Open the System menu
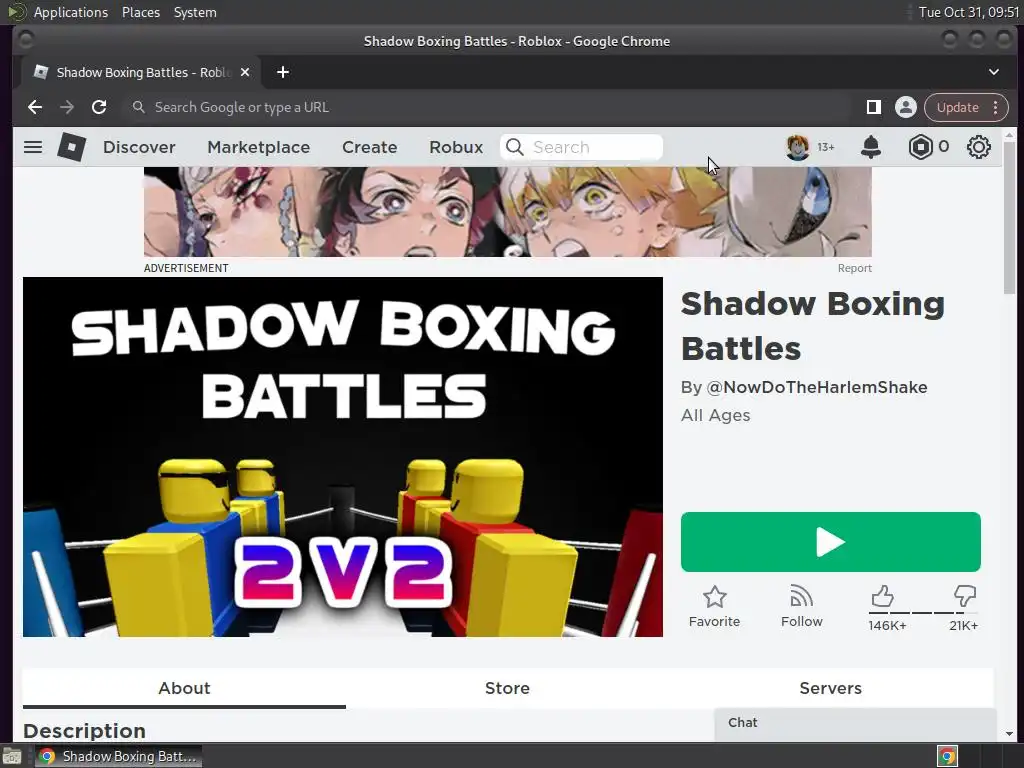Image resolution: width=1024 pixels, height=768 pixels. pyautogui.click(x=195, y=12)
